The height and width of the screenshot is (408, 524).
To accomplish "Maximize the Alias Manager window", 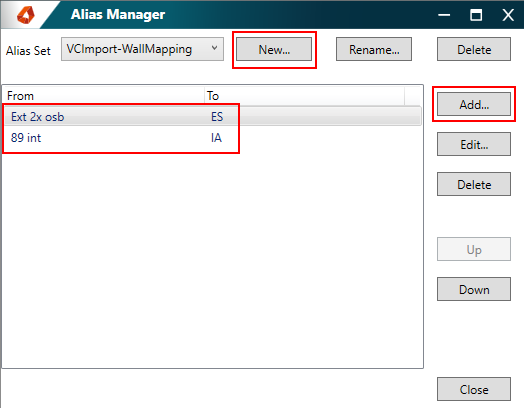I will tap(476, 15).
